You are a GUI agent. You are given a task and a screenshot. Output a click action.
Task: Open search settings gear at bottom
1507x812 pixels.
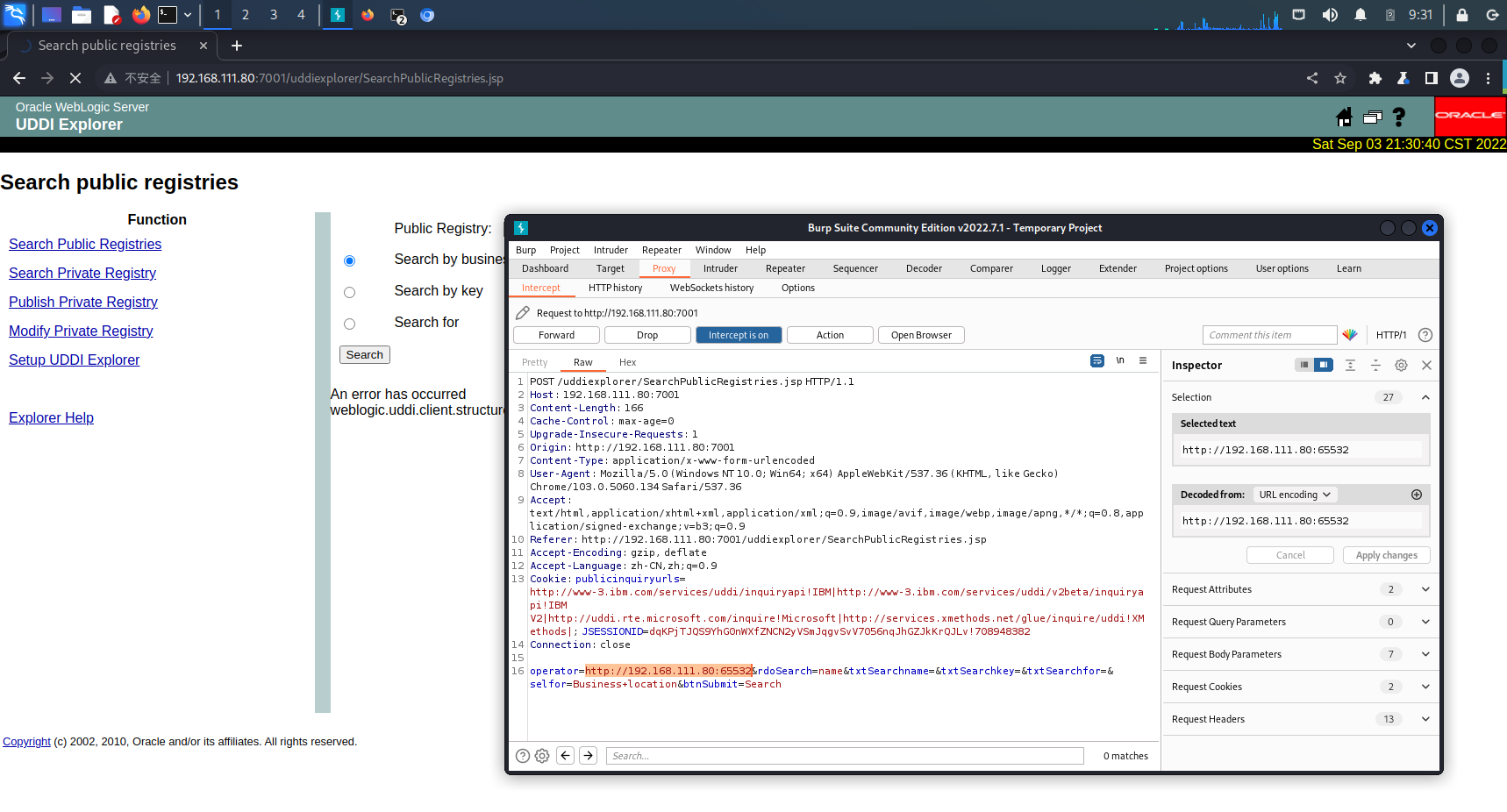point(542,756)
